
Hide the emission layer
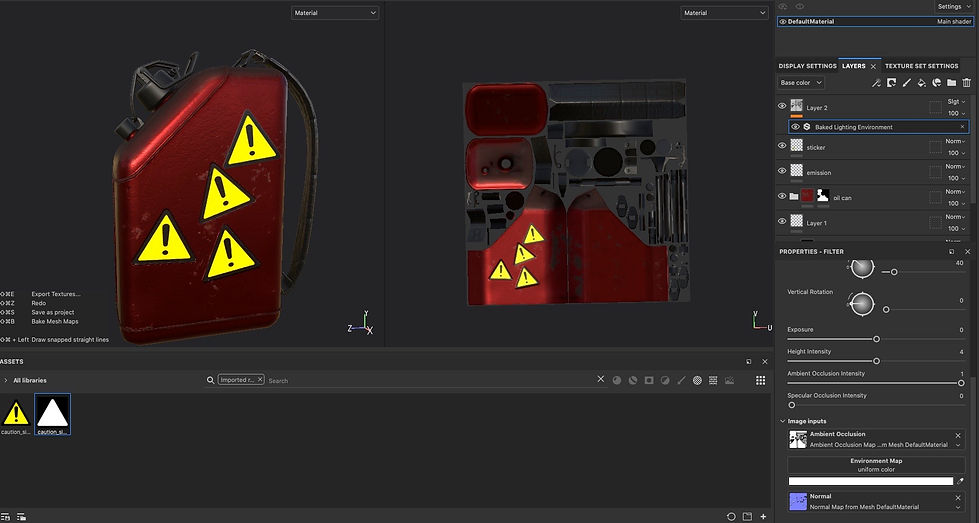782,170
